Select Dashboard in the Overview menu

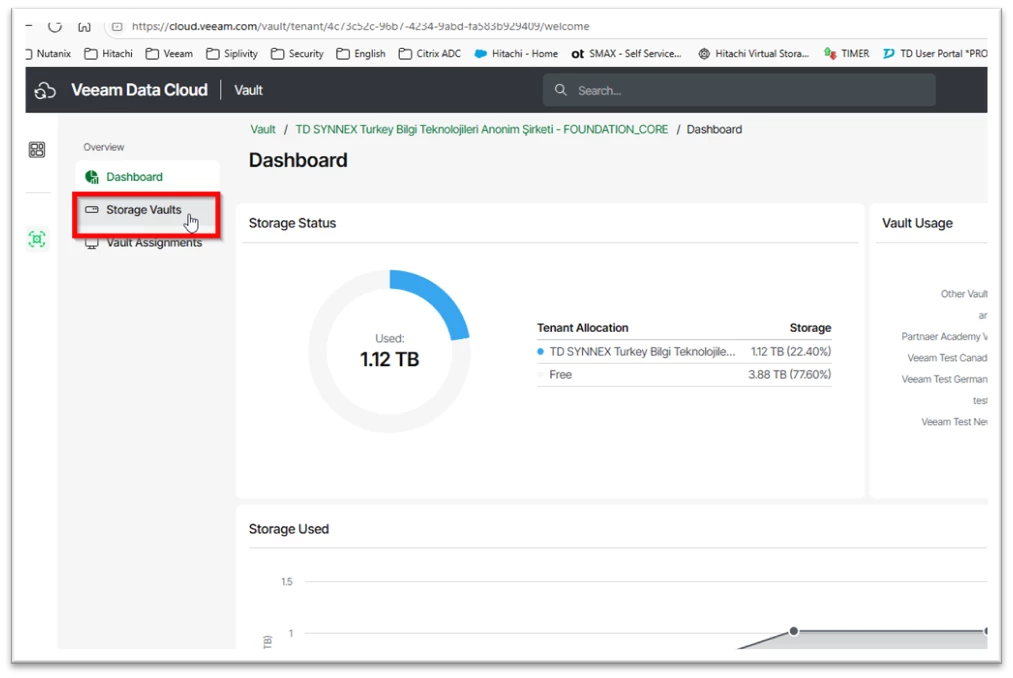[x=147, y=176]
